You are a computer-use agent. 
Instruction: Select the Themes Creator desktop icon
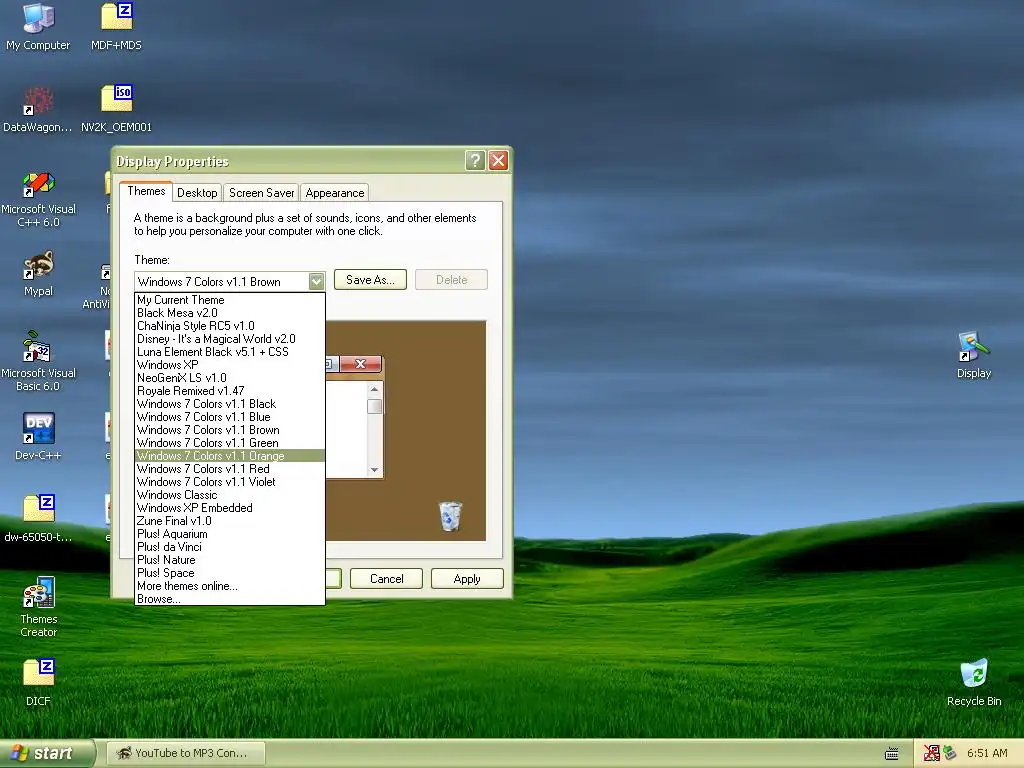click(x=38, y=607)
